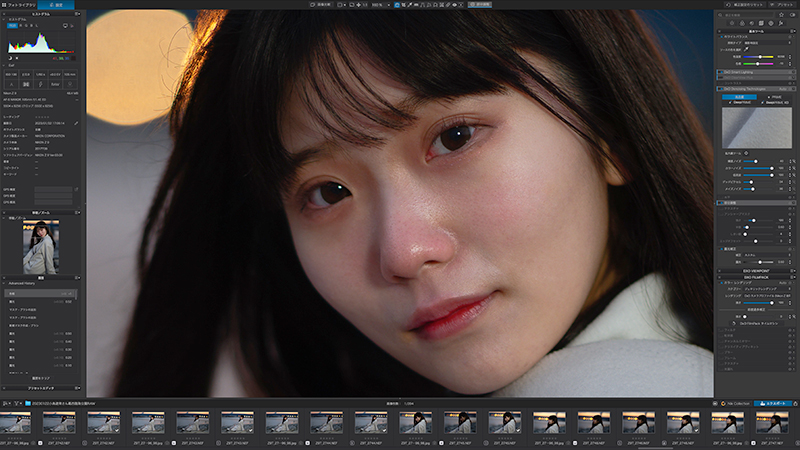Pick the white balance color picker eyedropper in the right panel
The image size is (800, 450).
[746, 49]
